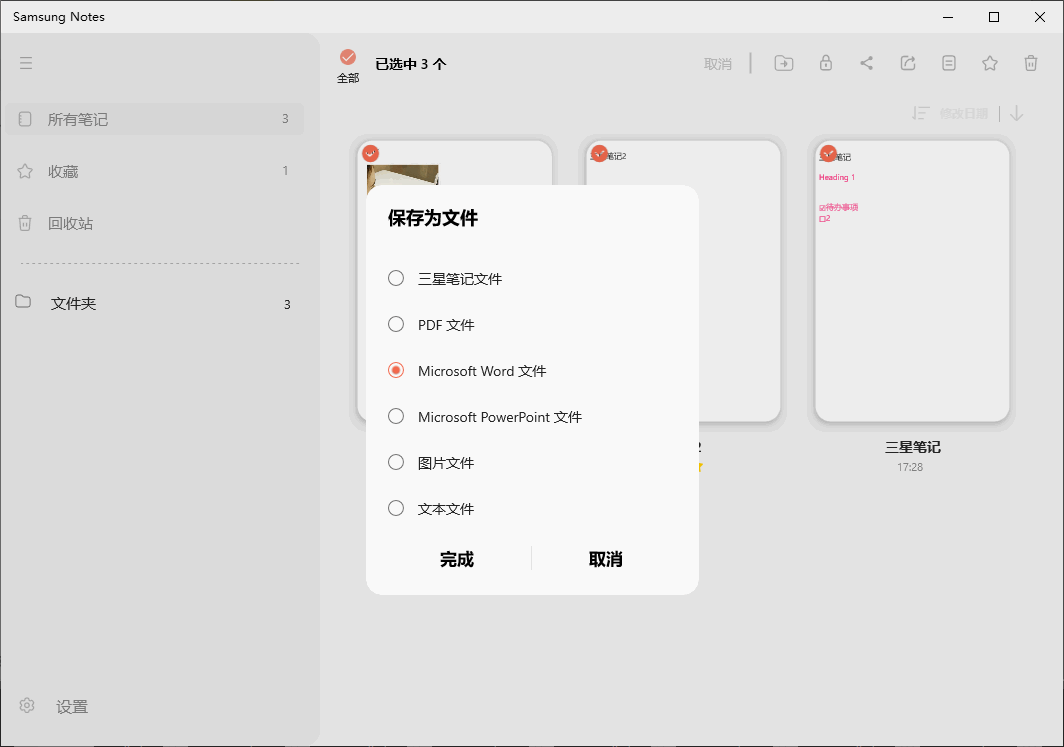
Task: Close the Samsung Notes window
Action: point(1039,17)
